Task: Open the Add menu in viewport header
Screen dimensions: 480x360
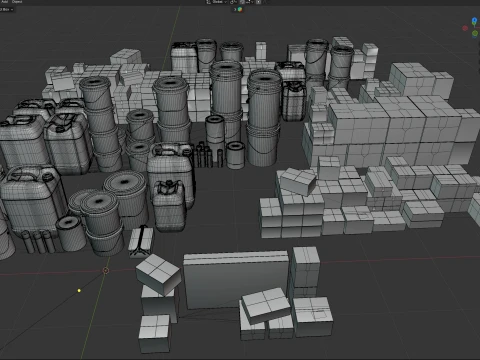Action: click(5, 2)
